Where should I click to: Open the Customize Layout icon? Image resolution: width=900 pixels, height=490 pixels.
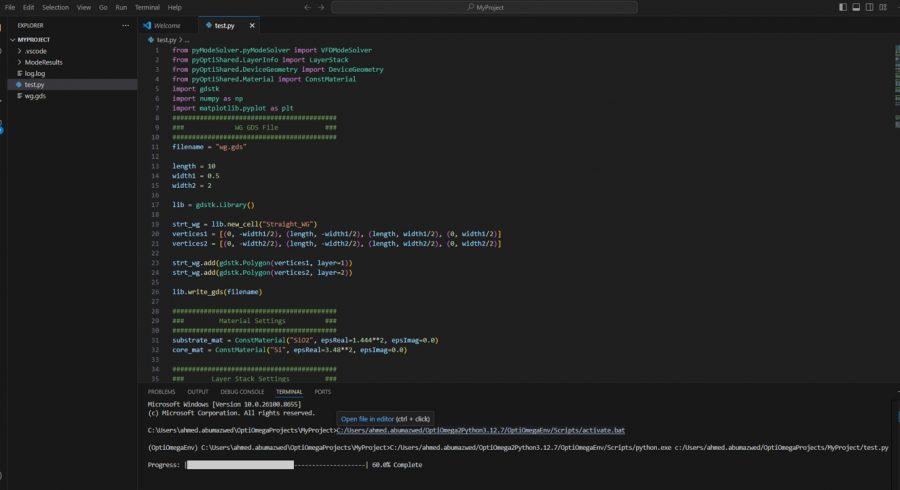click(883, 7)
